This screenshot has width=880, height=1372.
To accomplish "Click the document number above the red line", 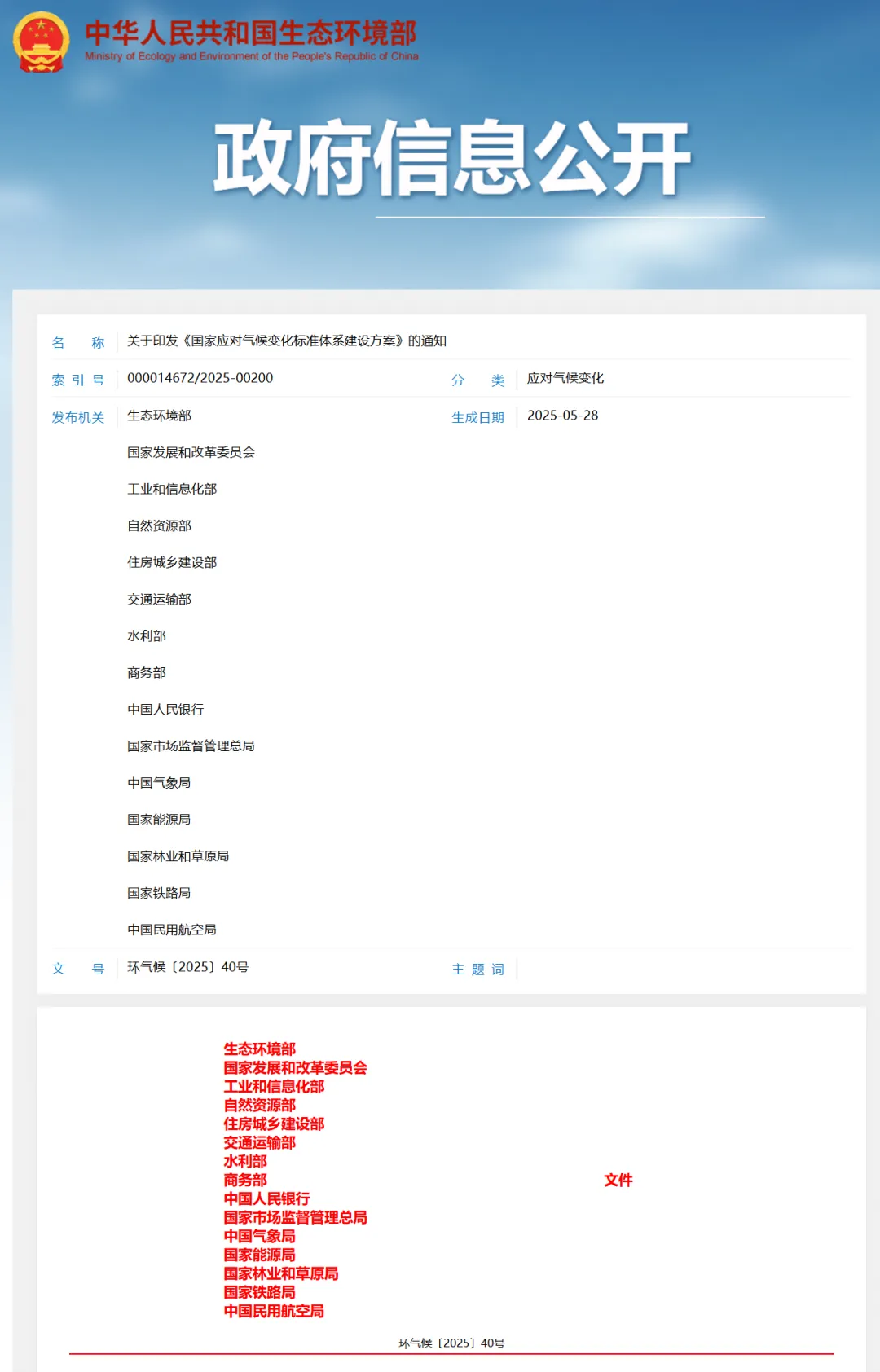I will [451, 1343].
